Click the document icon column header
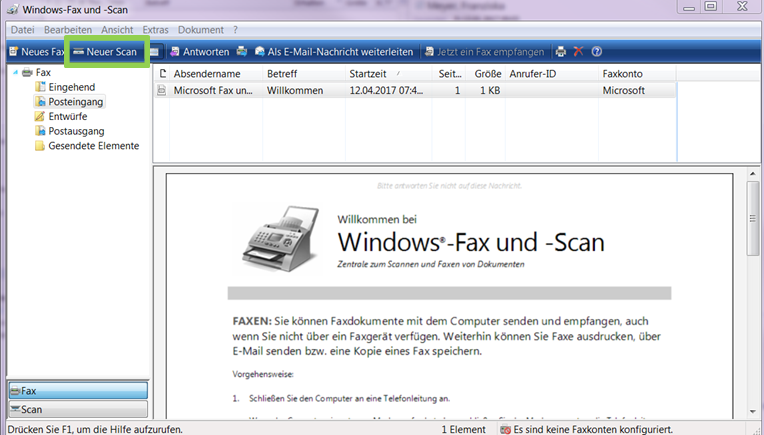Viewport: 764px width, 435px height. [163, 74]
